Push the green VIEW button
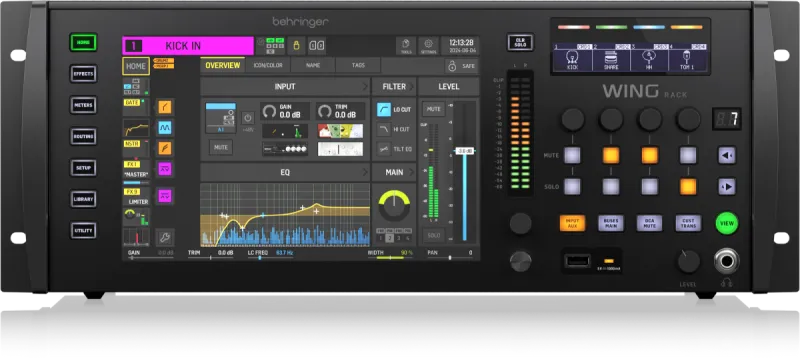This screenshot has height=363, width=800. click(727, 224)
